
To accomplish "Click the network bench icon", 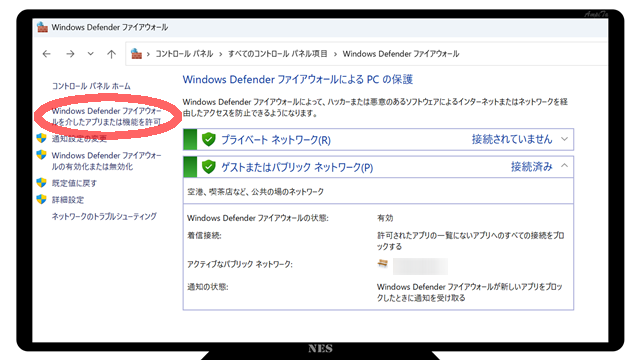I will tap(382, 264).
